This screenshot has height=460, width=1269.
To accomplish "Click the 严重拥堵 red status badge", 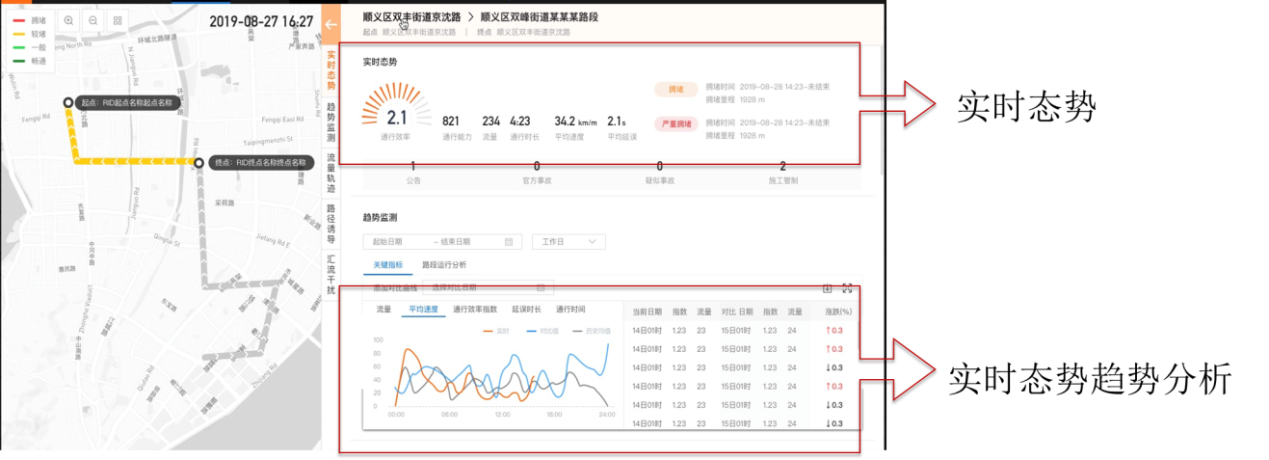I will [x=676, y=125].
